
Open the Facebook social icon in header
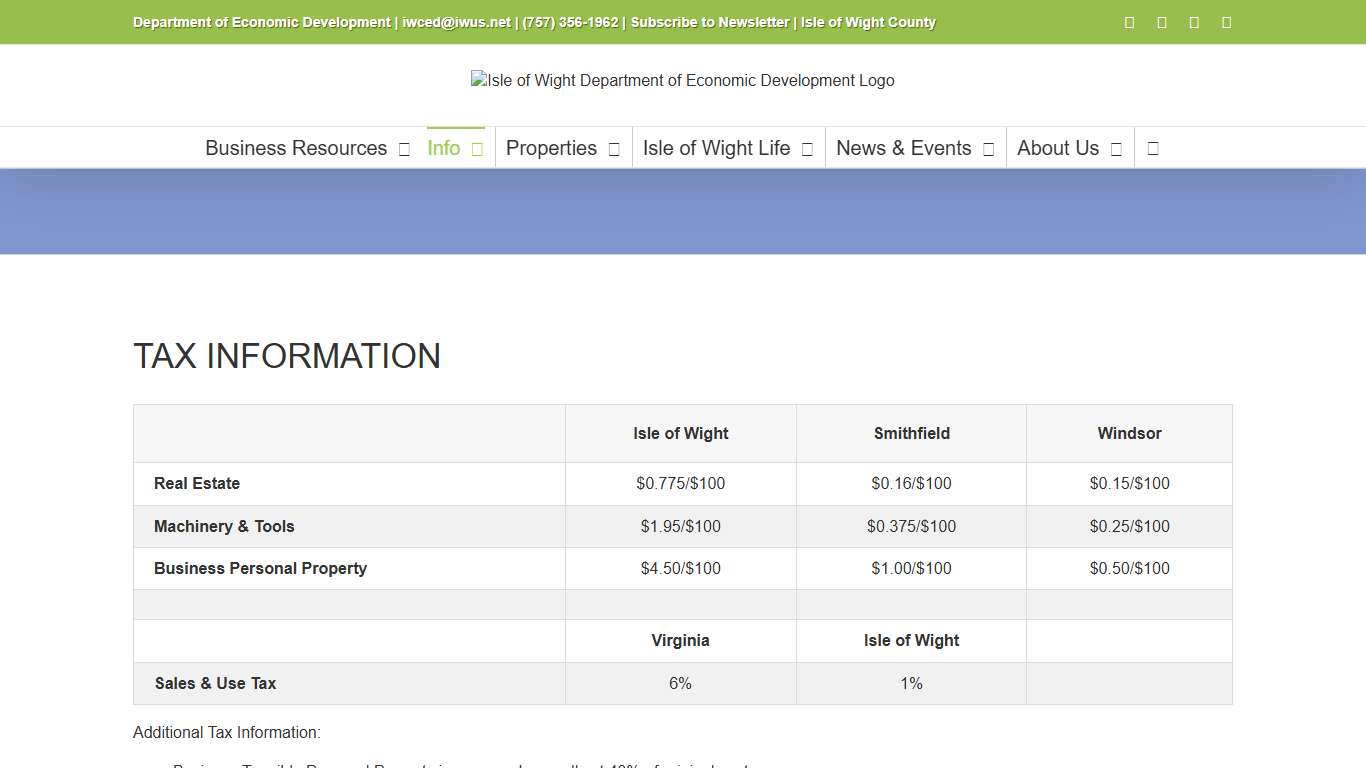tap(1129, 22)
